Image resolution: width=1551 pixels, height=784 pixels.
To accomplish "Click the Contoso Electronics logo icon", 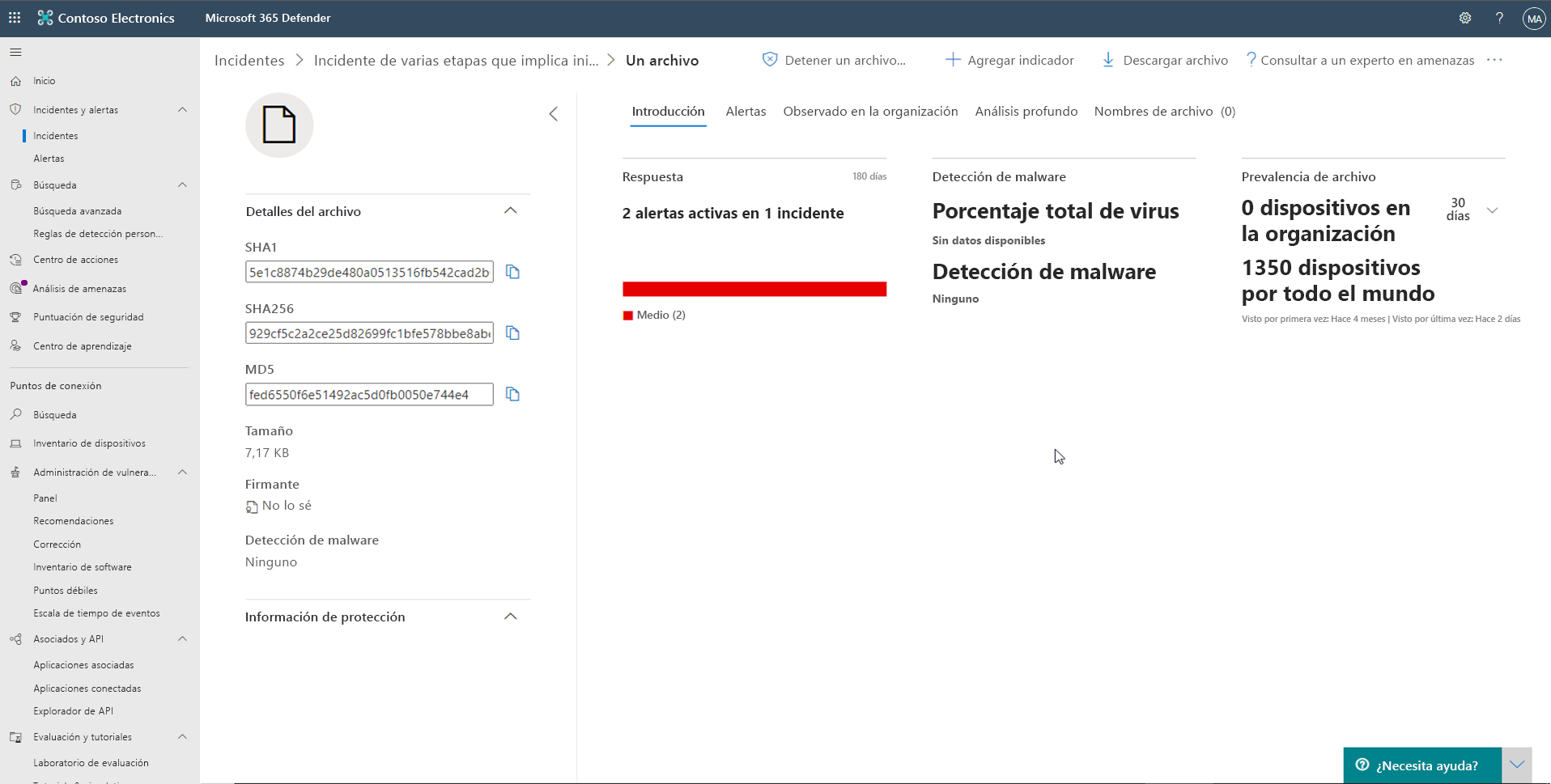I will (45, 17).
